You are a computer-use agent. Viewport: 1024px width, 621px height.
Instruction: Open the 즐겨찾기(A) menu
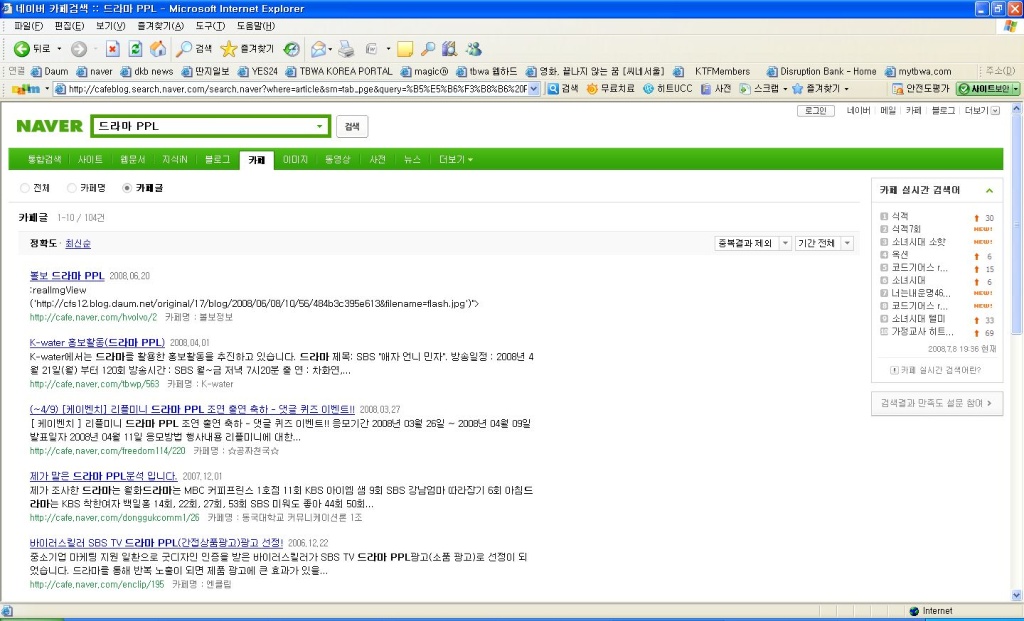(160, 26)
